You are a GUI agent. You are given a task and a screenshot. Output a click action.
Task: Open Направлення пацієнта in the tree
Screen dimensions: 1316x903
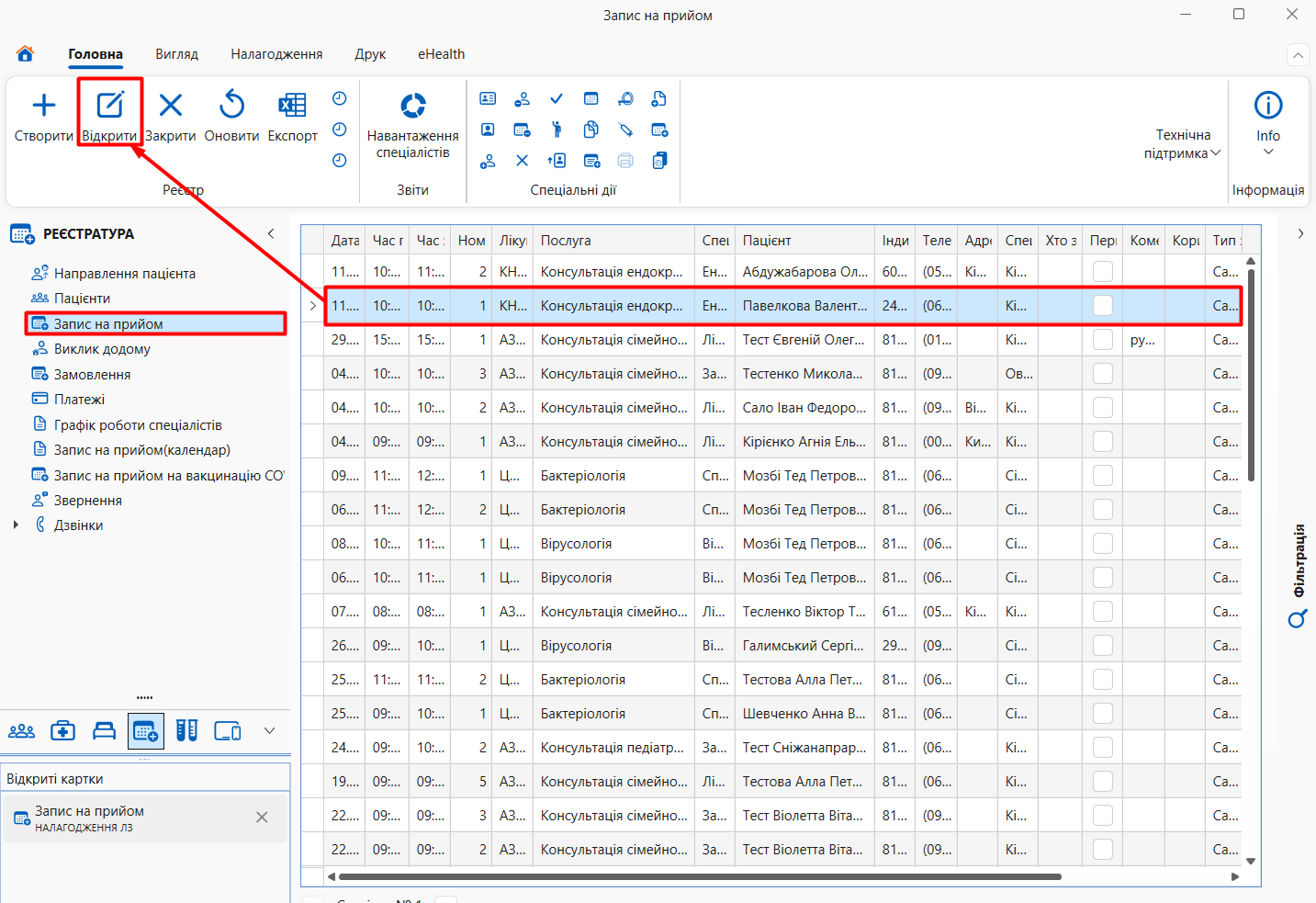click(x=125, y=274)
